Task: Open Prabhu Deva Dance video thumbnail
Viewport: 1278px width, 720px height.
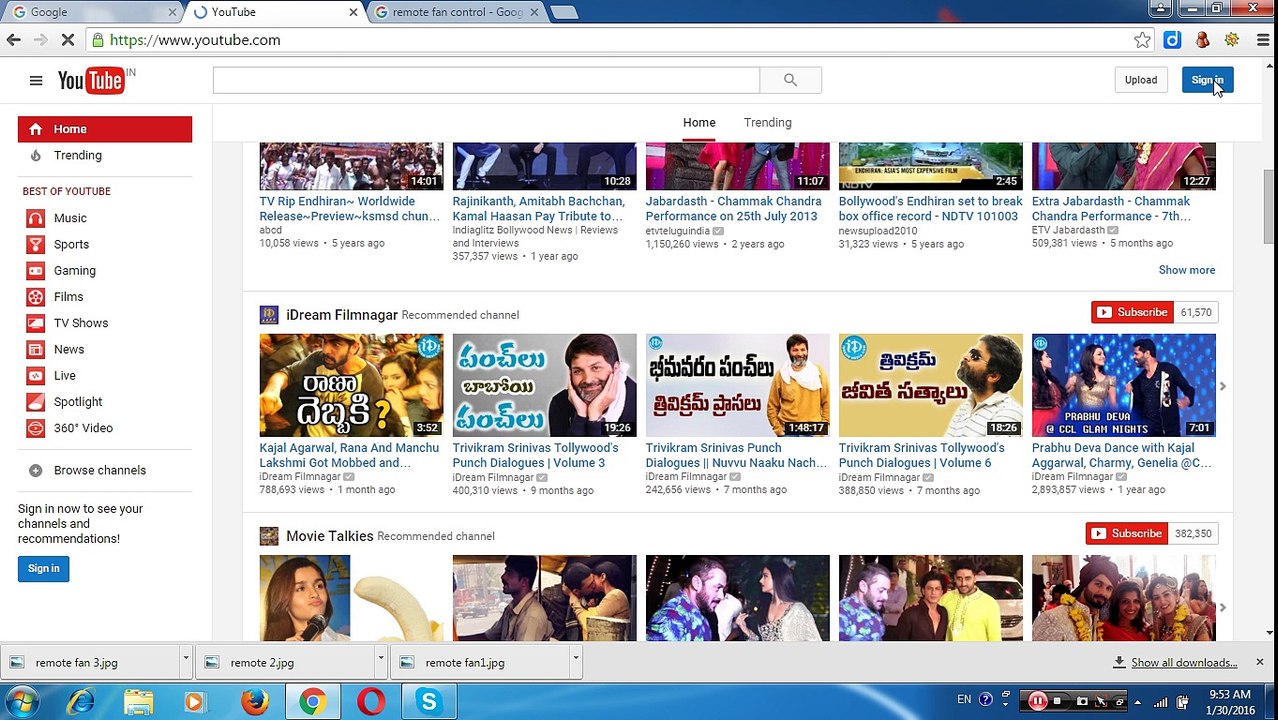Action: (1123, 385)
